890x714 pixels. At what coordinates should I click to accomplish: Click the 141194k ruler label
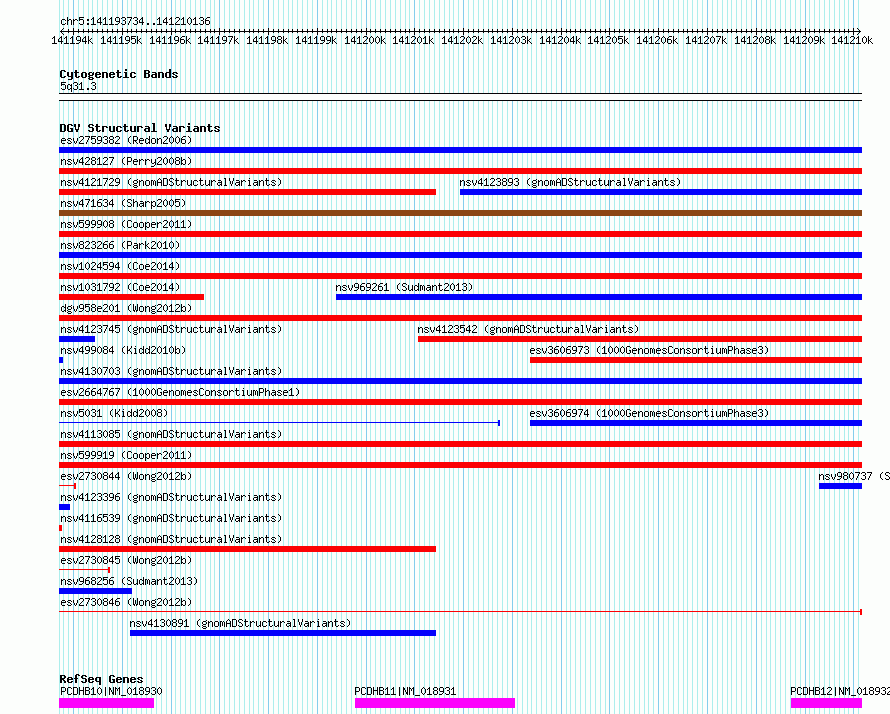pos(72,40)
